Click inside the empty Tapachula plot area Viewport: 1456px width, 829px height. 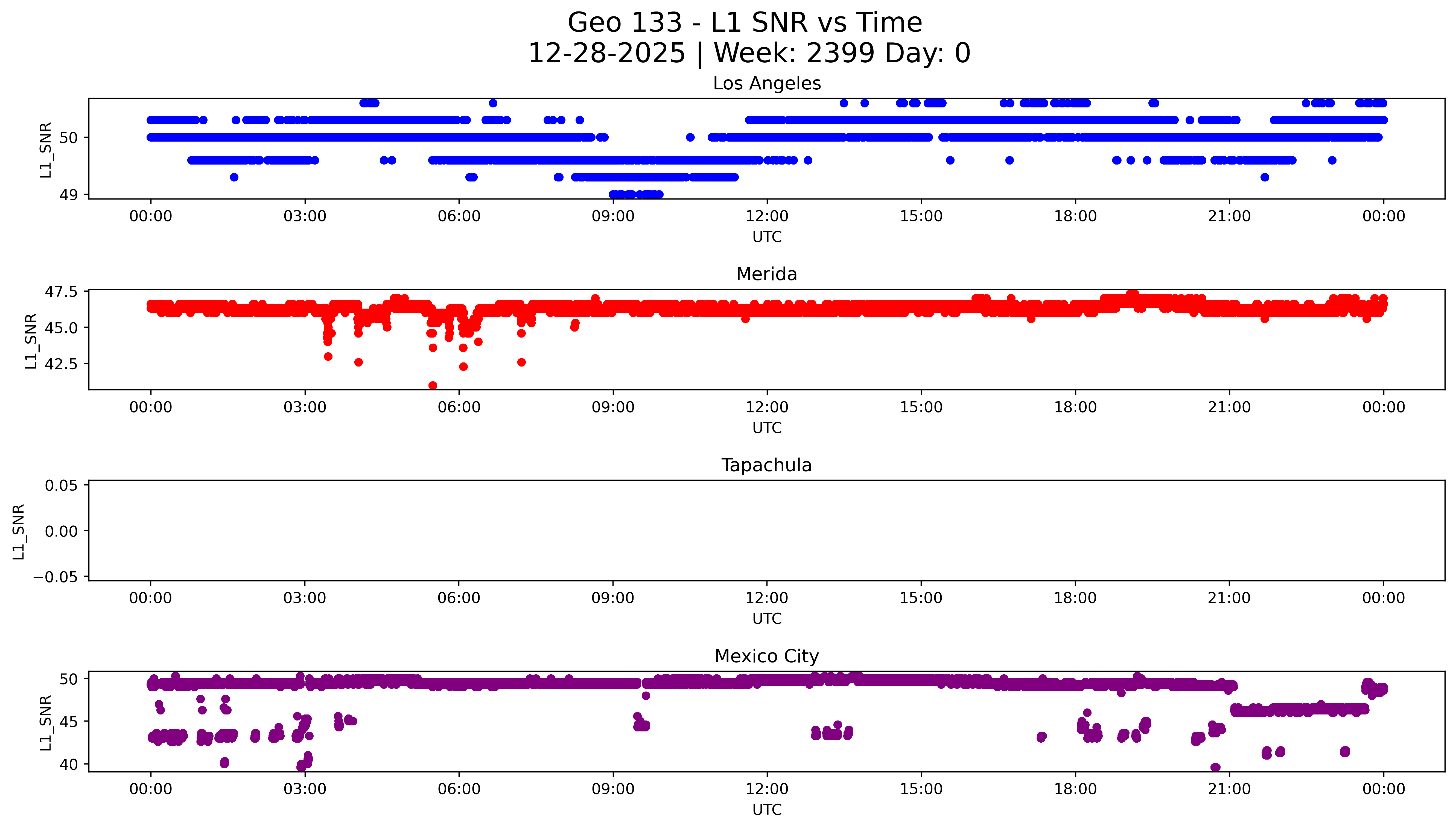point(766,531)
